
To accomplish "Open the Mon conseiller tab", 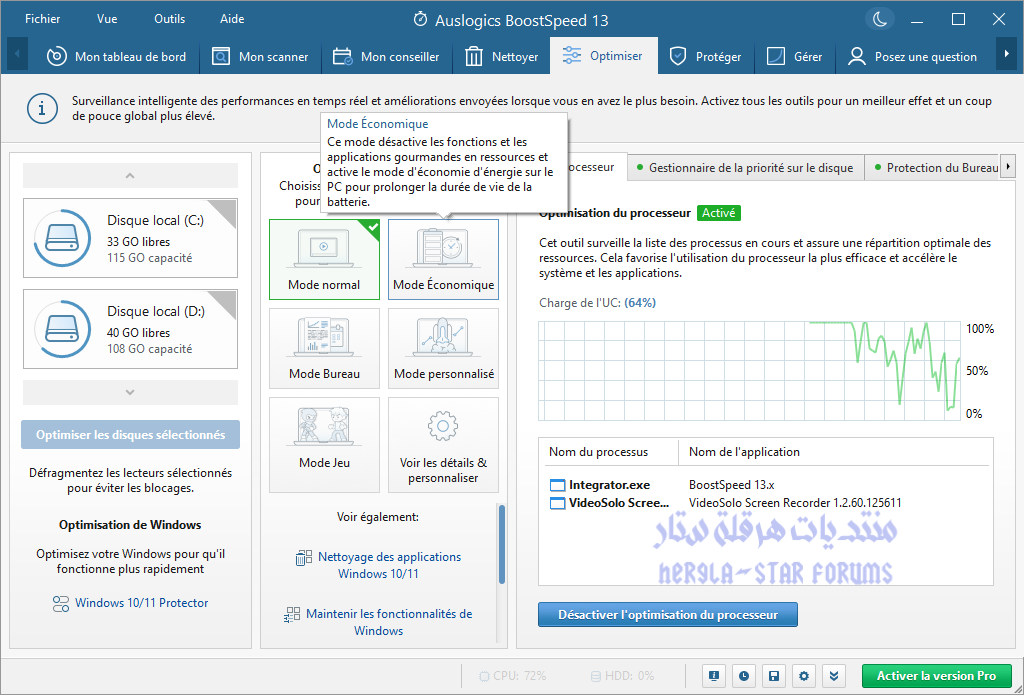I will pos(386,57).
